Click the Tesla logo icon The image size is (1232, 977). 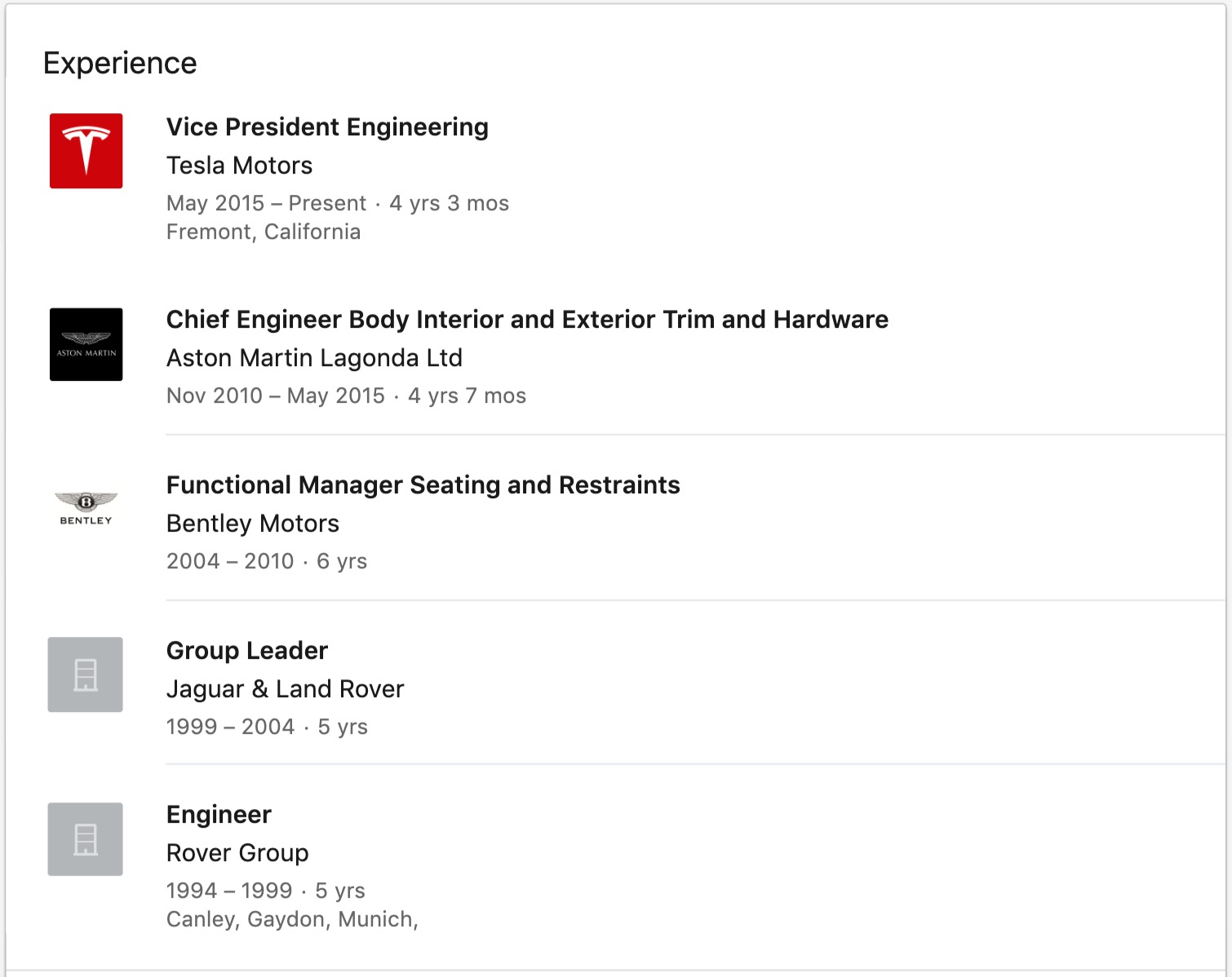click(x=86, y=151)
